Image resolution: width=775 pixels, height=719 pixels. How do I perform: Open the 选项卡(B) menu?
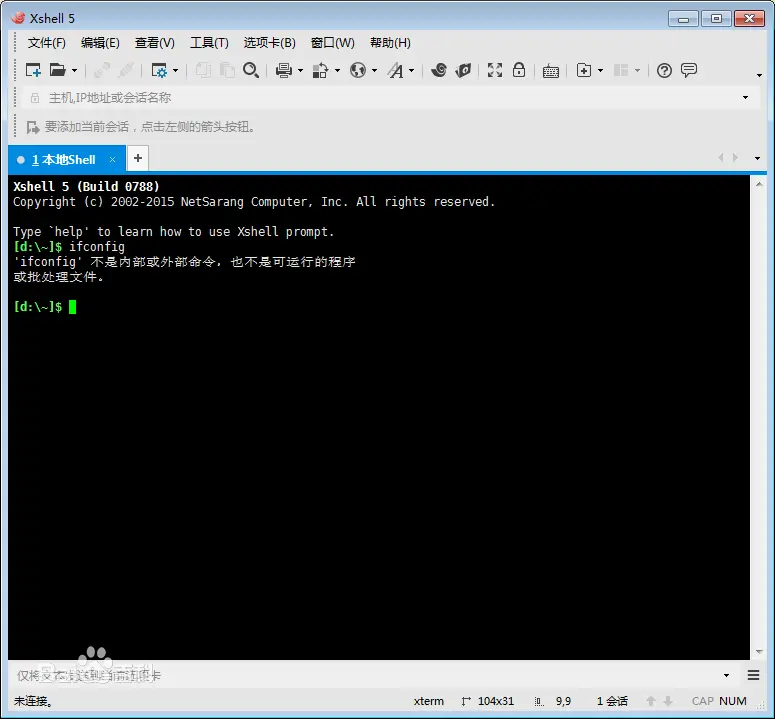click(269, 43)
